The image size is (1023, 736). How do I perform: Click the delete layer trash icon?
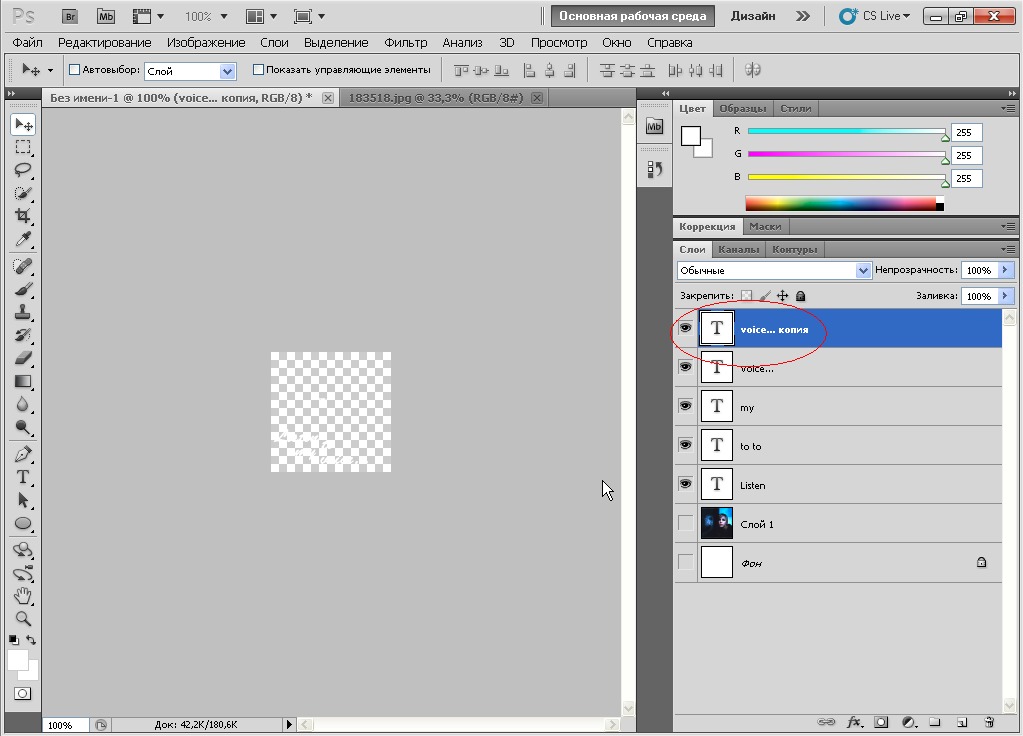pos(989,721)
